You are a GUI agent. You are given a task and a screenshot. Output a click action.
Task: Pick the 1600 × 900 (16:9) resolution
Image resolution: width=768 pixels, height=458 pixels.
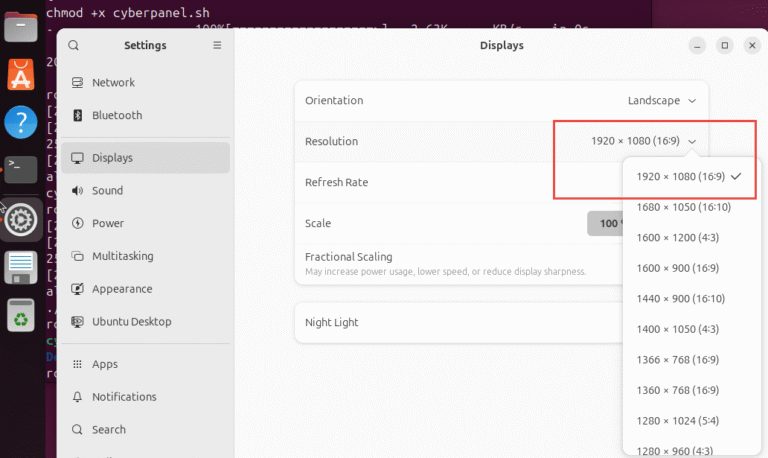point(677,268)
